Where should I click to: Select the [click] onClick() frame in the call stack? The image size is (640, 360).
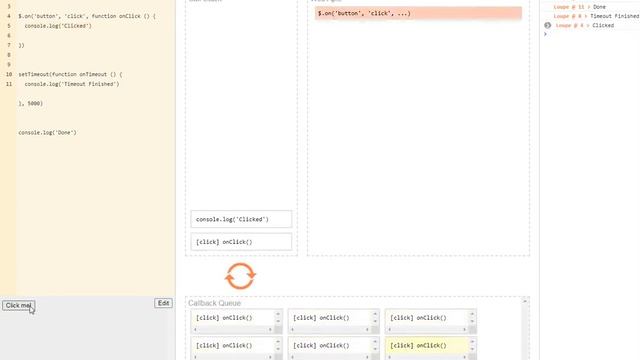pyautogui.click(x=241, y=242)
